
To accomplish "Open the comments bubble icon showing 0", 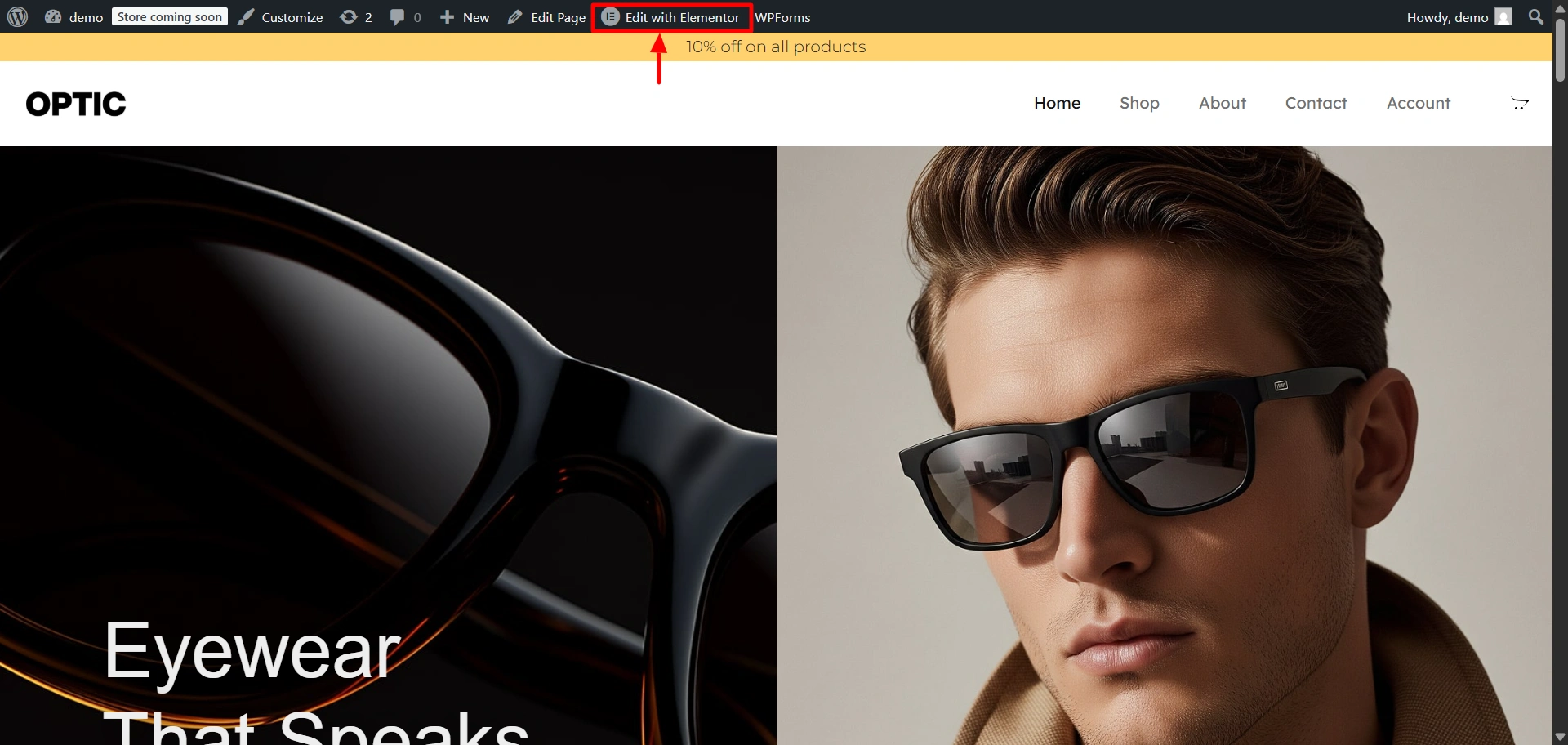I will 406,16.
